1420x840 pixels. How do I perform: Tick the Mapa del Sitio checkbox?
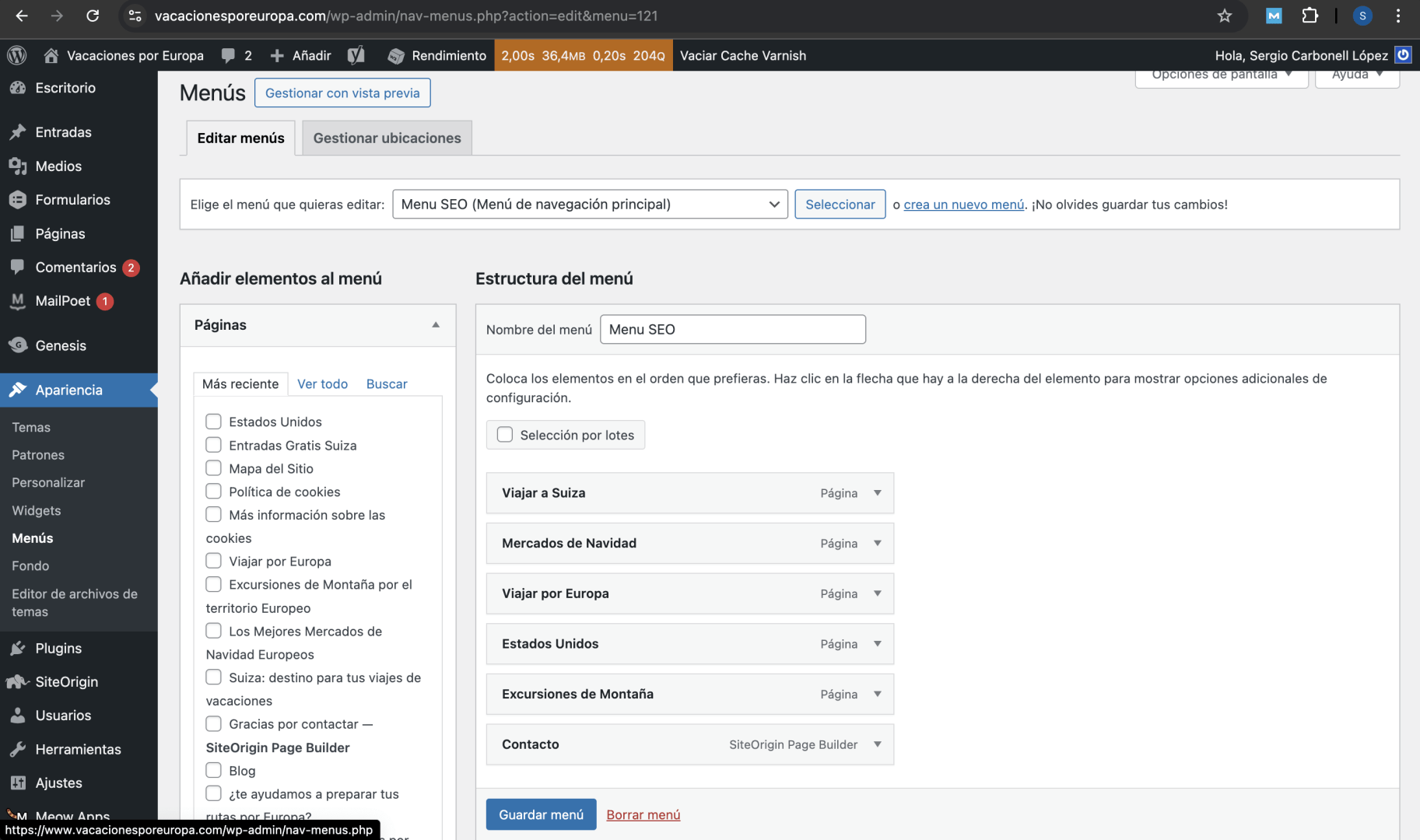213,468
